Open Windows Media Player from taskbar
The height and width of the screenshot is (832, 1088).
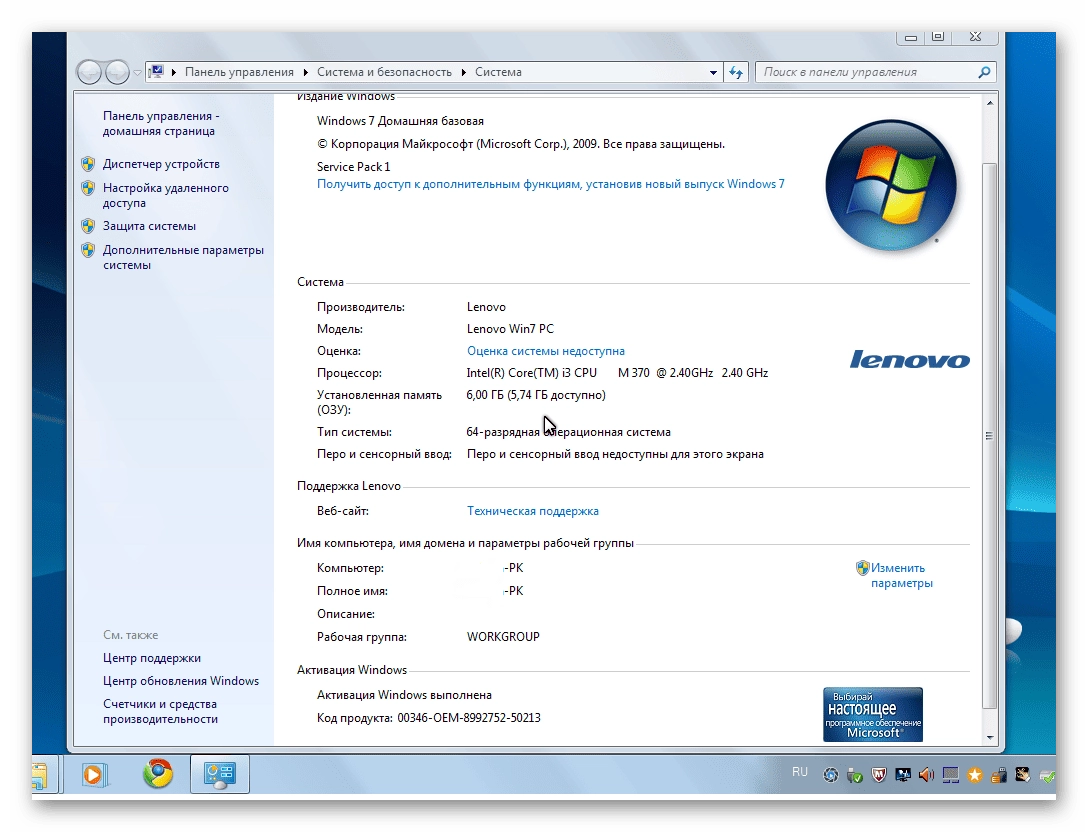coord(94,774)
